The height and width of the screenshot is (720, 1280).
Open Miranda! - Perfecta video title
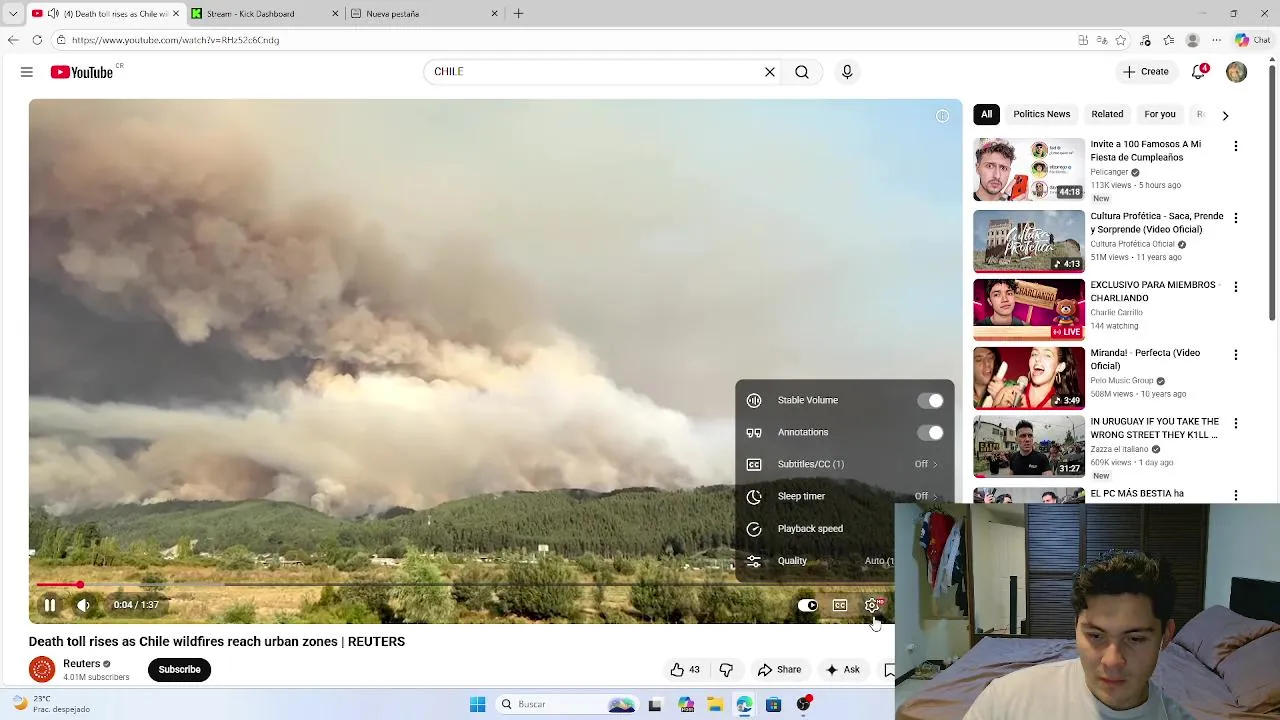click(x=1145, y=359)
